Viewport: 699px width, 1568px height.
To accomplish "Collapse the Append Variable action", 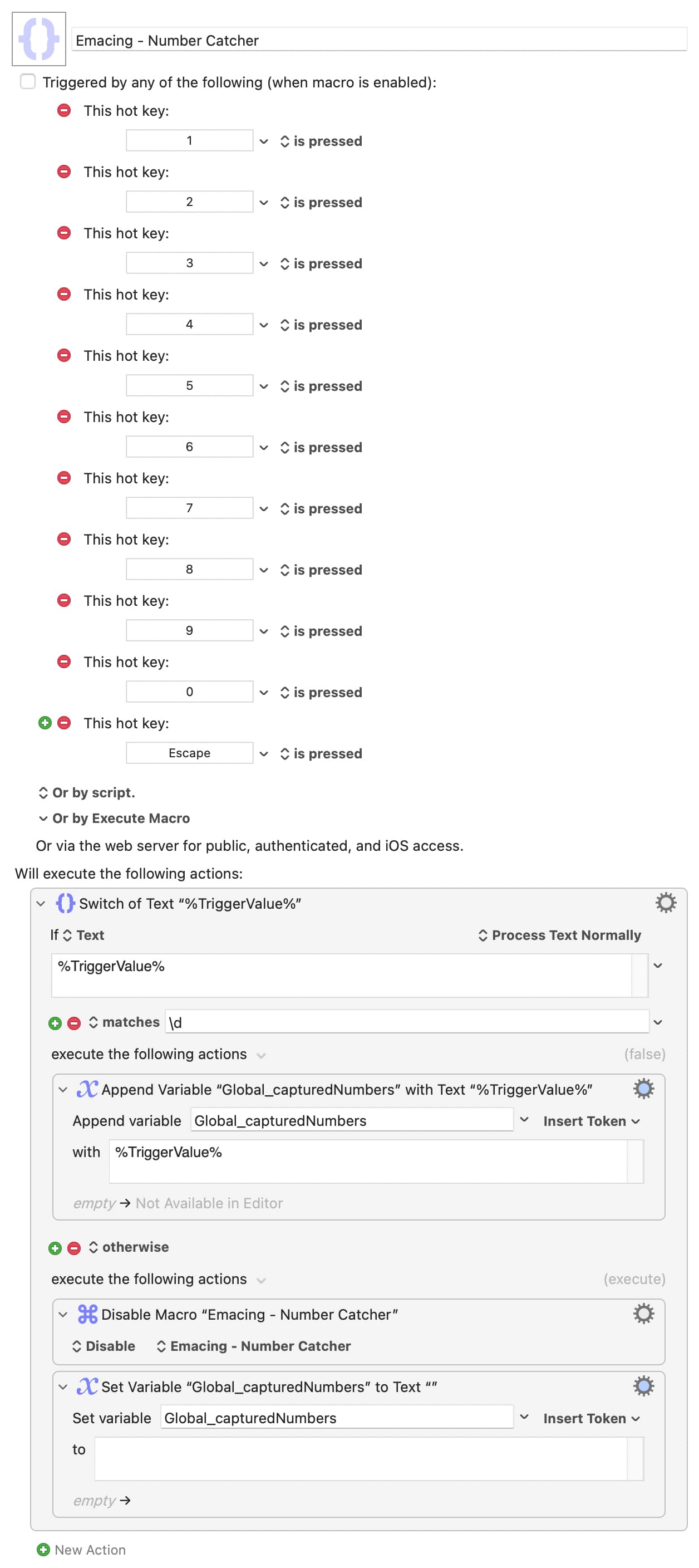I will pos(63,1089).
